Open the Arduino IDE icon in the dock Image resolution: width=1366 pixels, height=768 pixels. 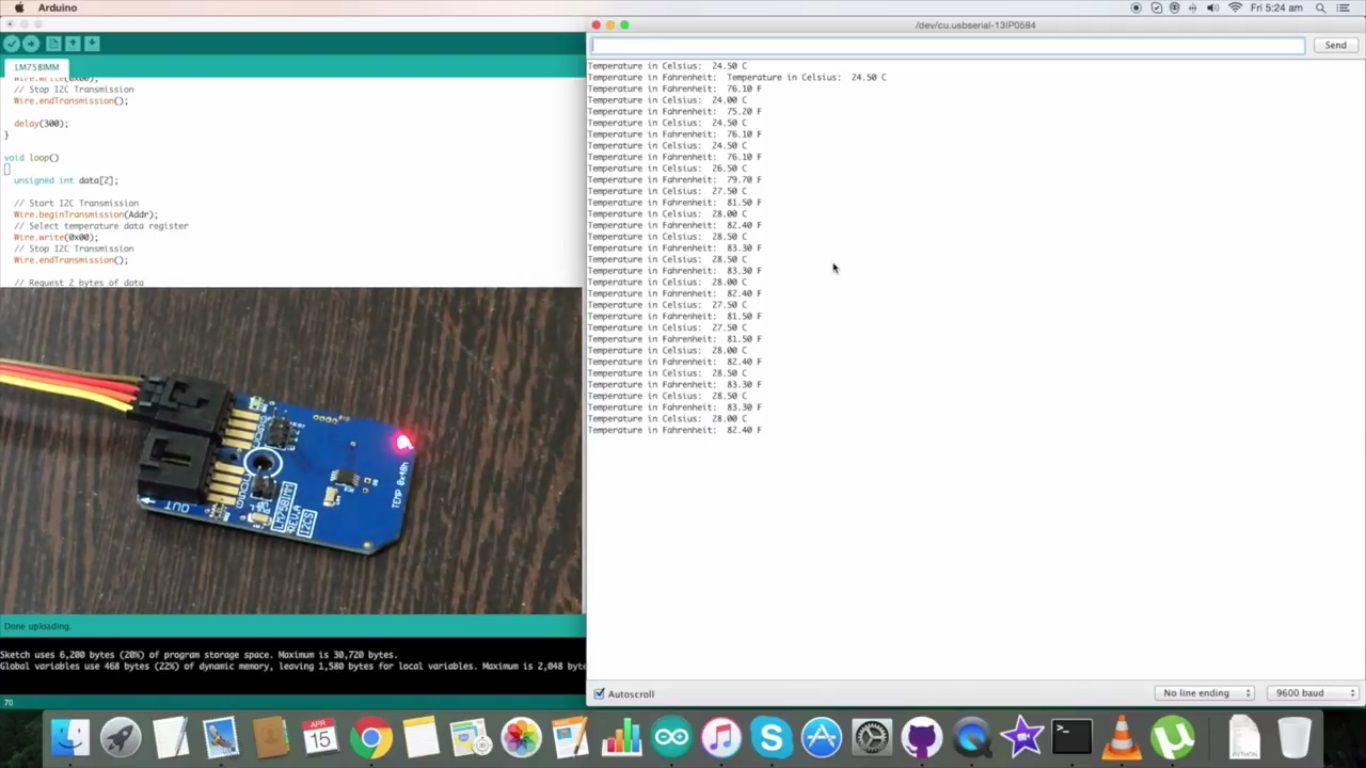(671, 738)
